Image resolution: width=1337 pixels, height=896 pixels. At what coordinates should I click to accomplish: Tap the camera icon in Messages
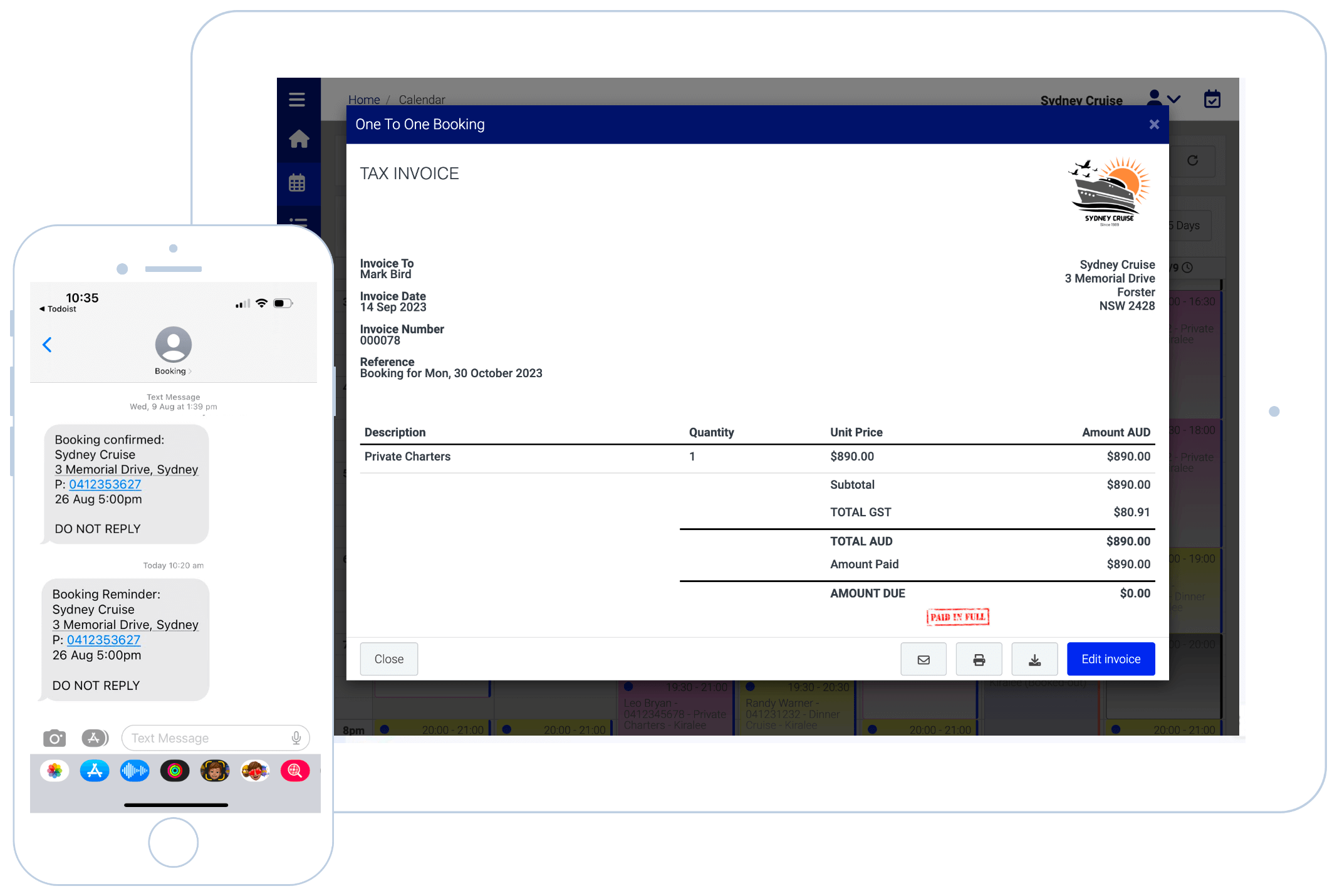[55, 738]
